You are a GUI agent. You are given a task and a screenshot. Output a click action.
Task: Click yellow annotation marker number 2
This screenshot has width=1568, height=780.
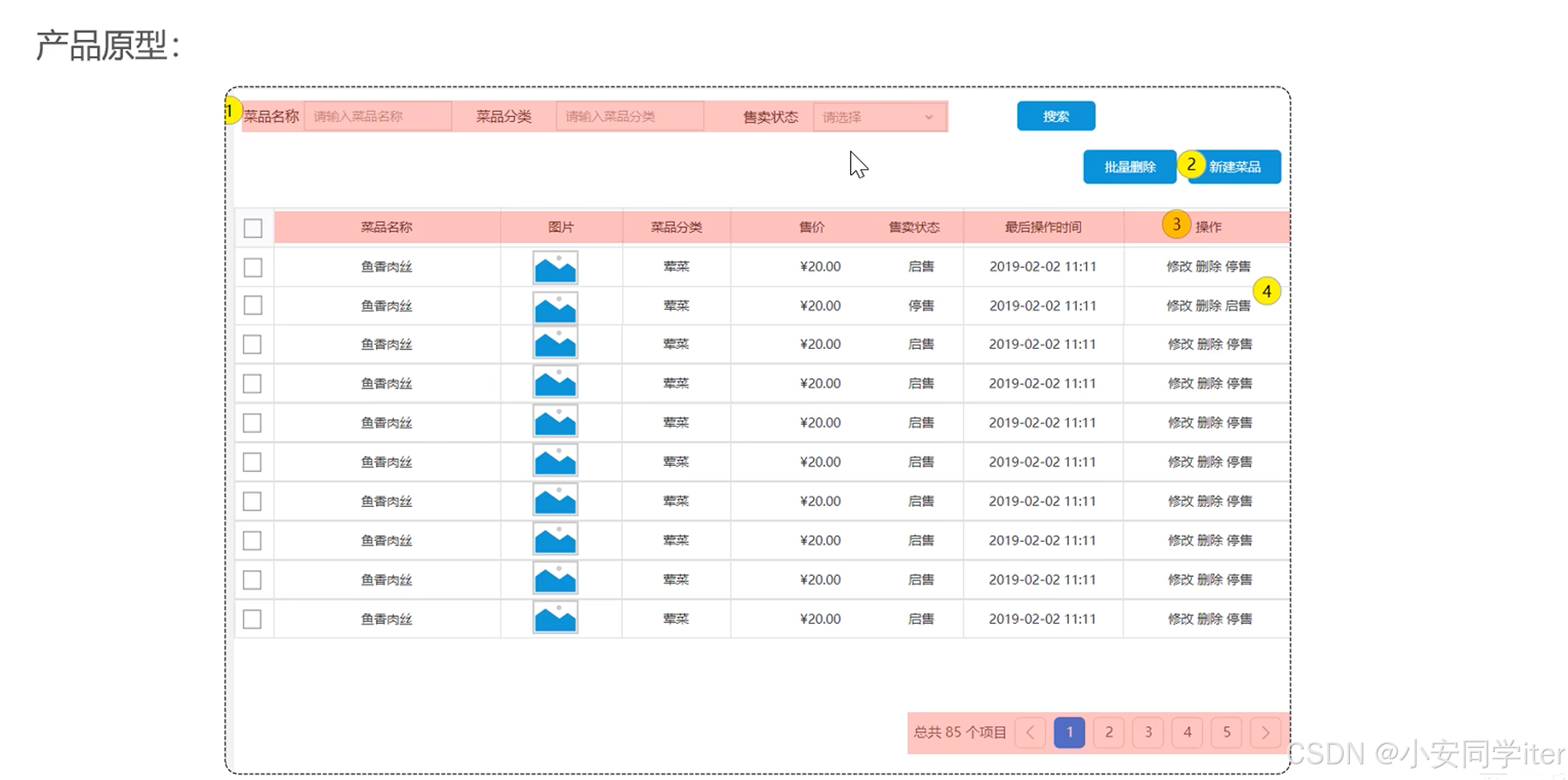pyautogui.click(x=1191, y=165)
